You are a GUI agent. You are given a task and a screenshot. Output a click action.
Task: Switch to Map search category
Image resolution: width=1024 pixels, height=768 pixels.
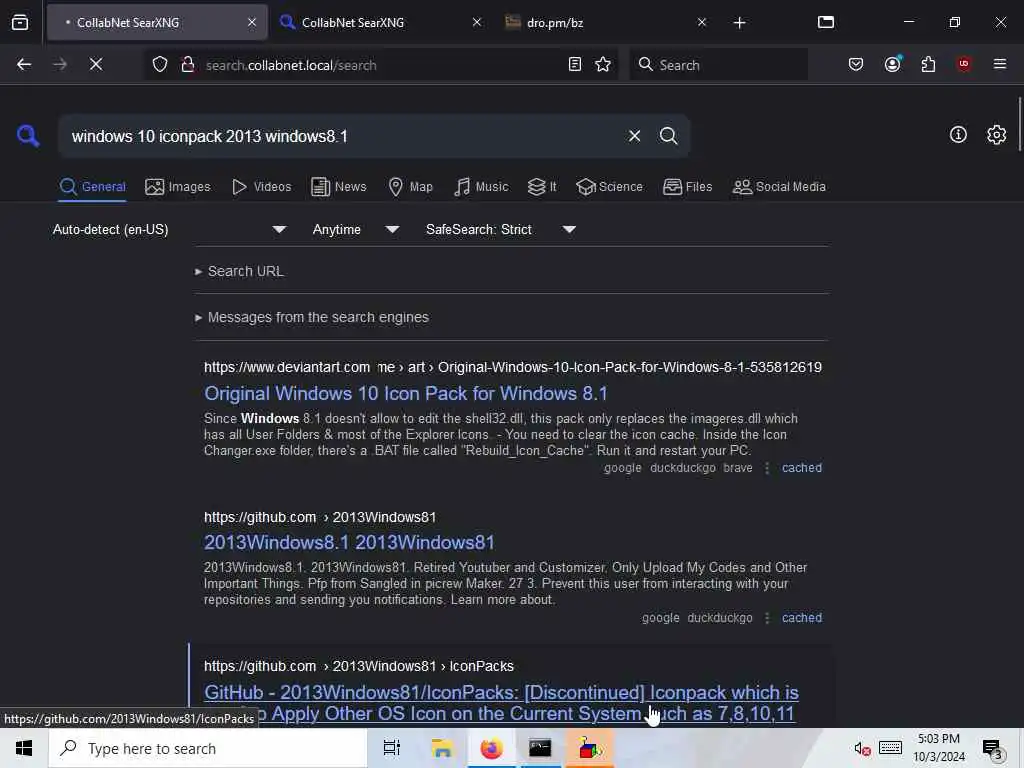click(x=411, y=187)
